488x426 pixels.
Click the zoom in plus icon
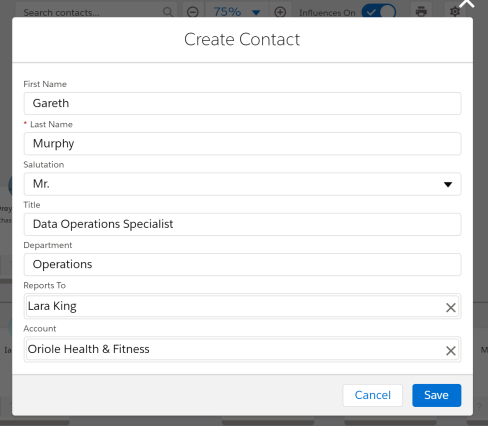click(x=280, y=12)
